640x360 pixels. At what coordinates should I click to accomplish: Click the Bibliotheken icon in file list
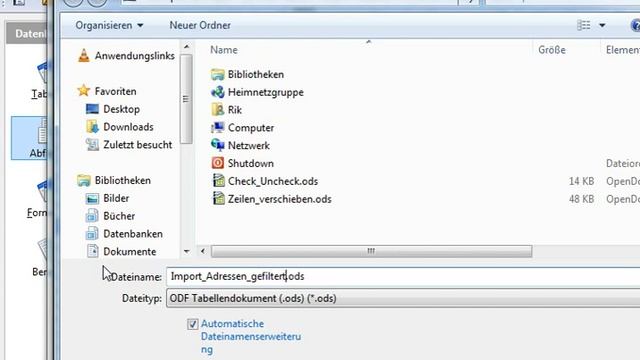click(x=218, y=74)
